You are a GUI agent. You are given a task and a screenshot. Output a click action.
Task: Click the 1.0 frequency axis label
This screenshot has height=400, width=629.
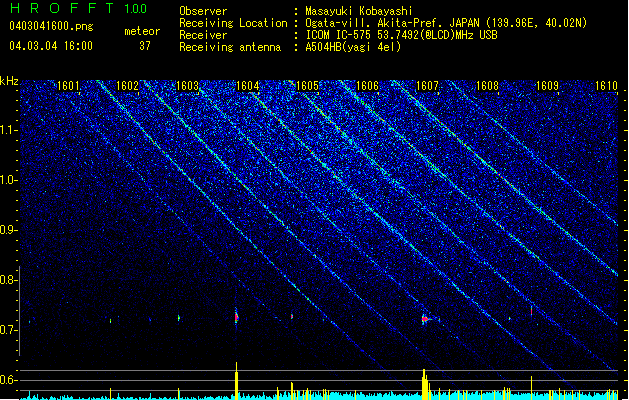point(8,180)
